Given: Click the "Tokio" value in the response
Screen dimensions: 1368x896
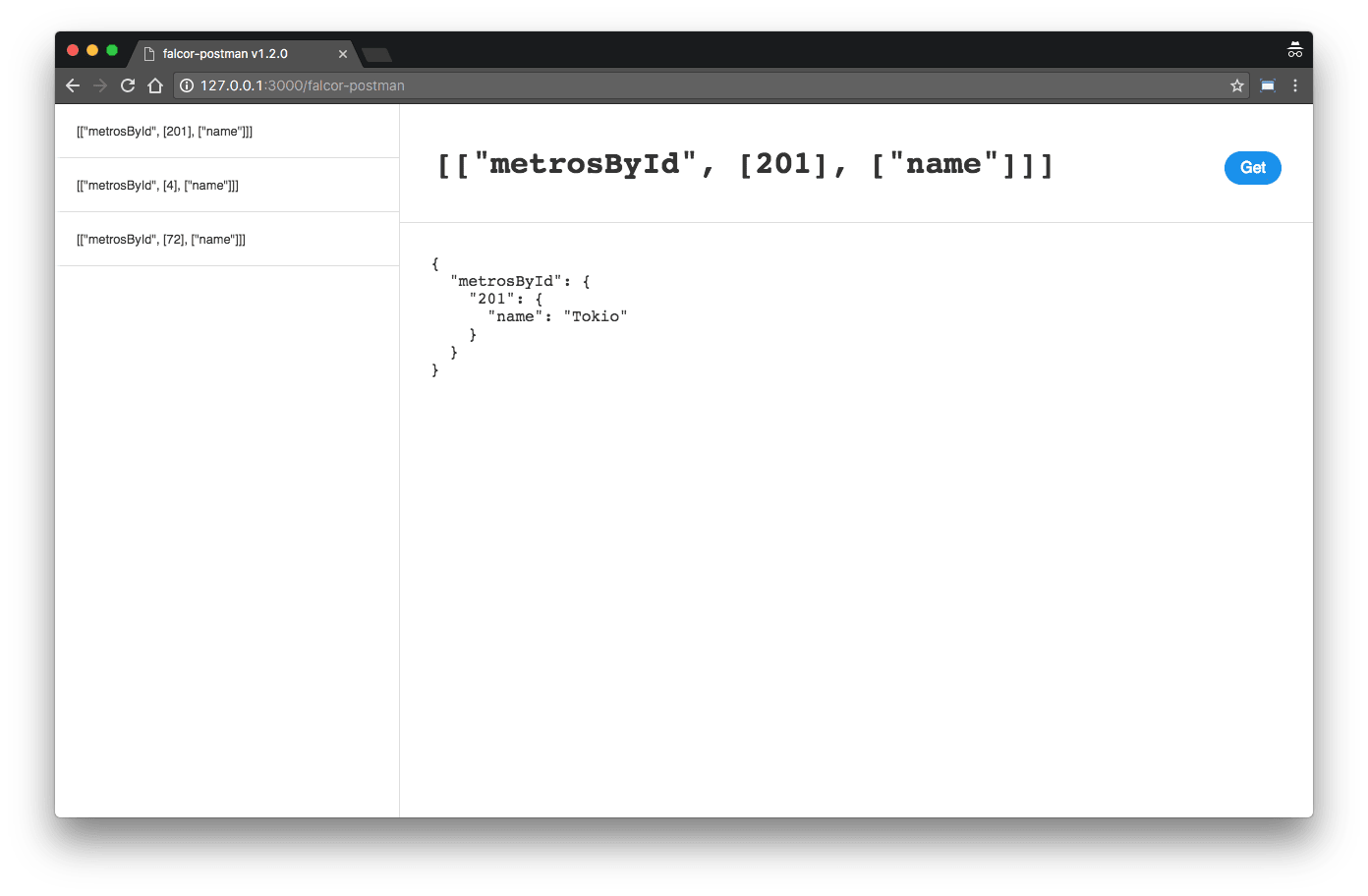Looking at the screenshot, I should pyautogui.click(x=596, y=316).
